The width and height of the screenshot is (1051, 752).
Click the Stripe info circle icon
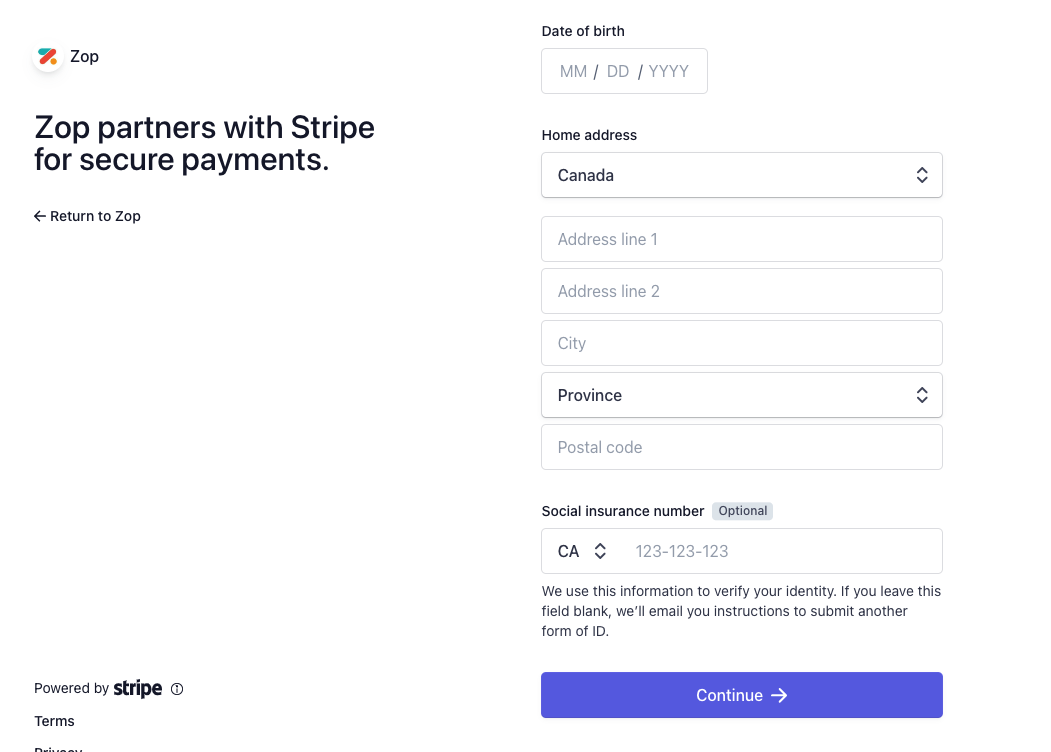tap(177, 689)
